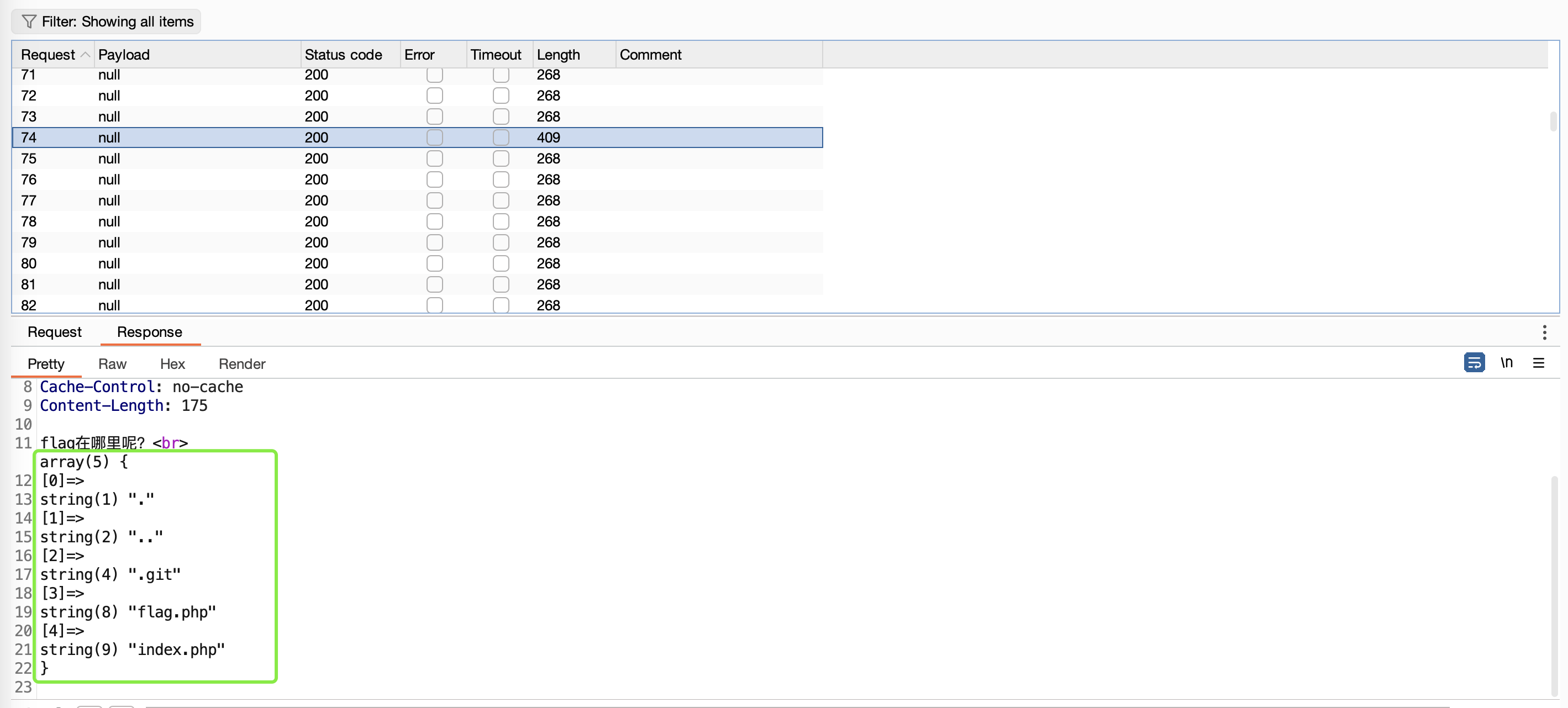This screenshot has width=1568, height=708.
Task: Switch to the Response tab
Action: pos(149,332)
